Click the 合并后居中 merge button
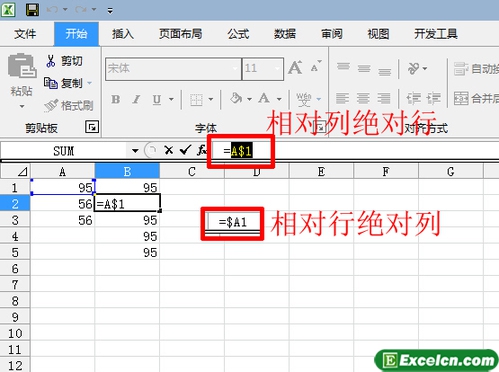 [x=476, y=98]
